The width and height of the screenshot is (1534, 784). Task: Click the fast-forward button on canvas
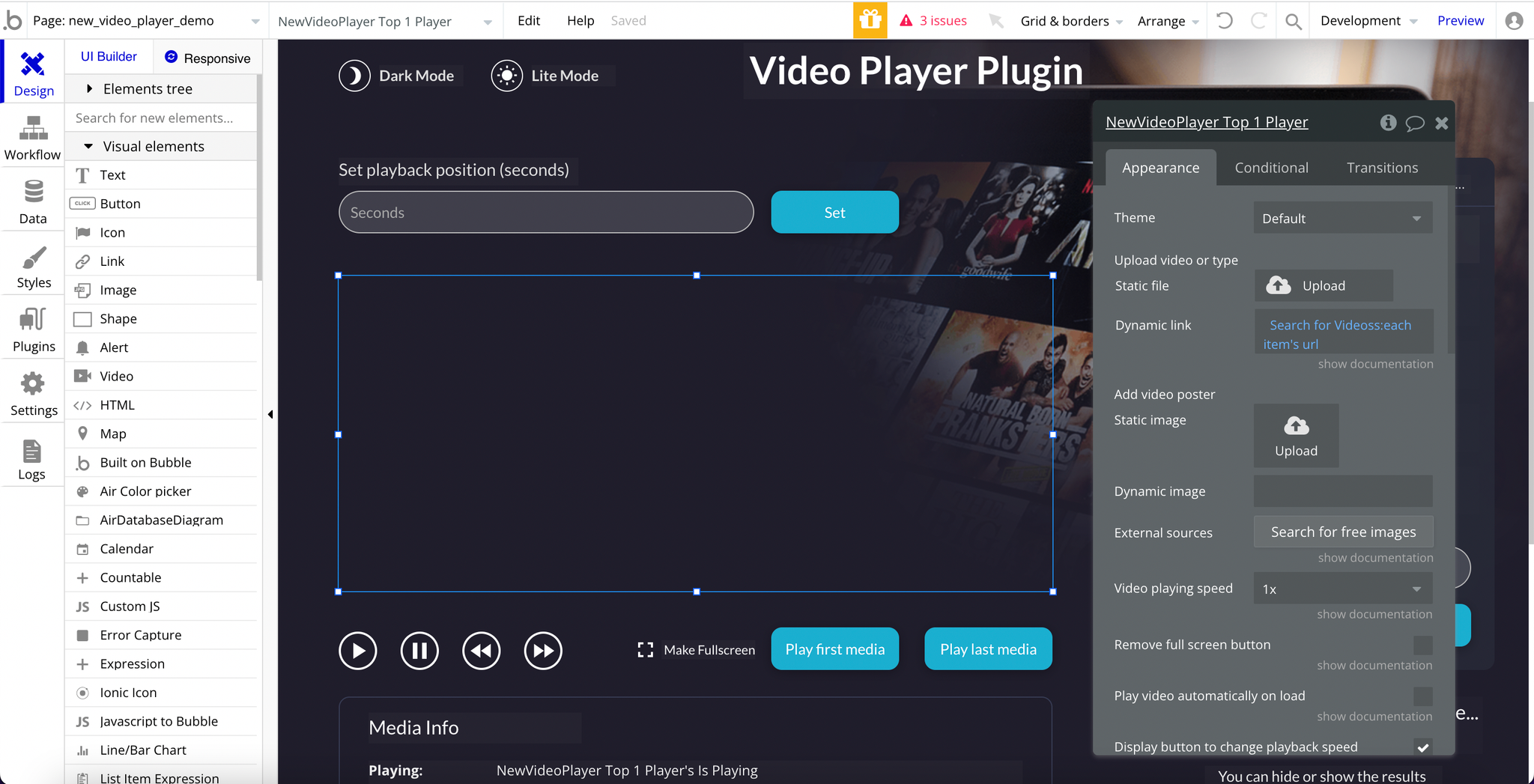[543, 651]
